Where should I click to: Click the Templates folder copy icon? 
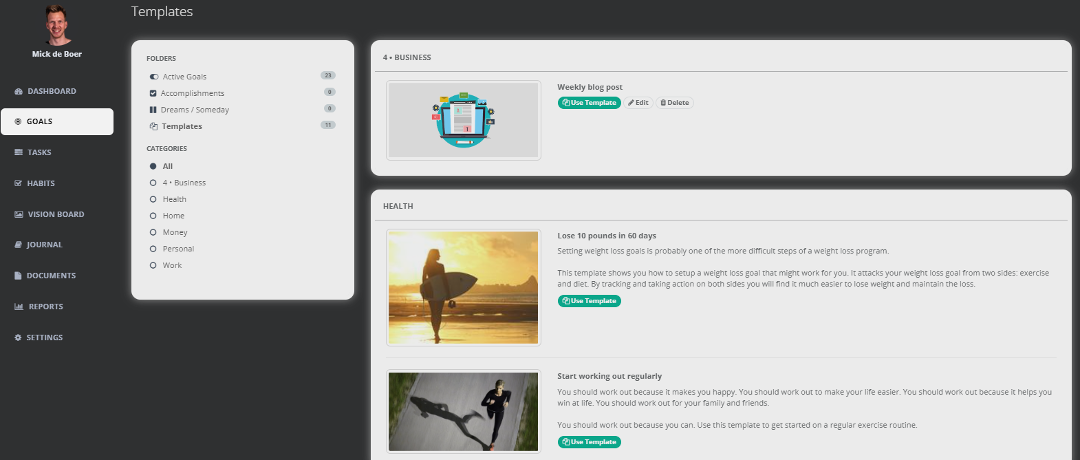(154, 127)
